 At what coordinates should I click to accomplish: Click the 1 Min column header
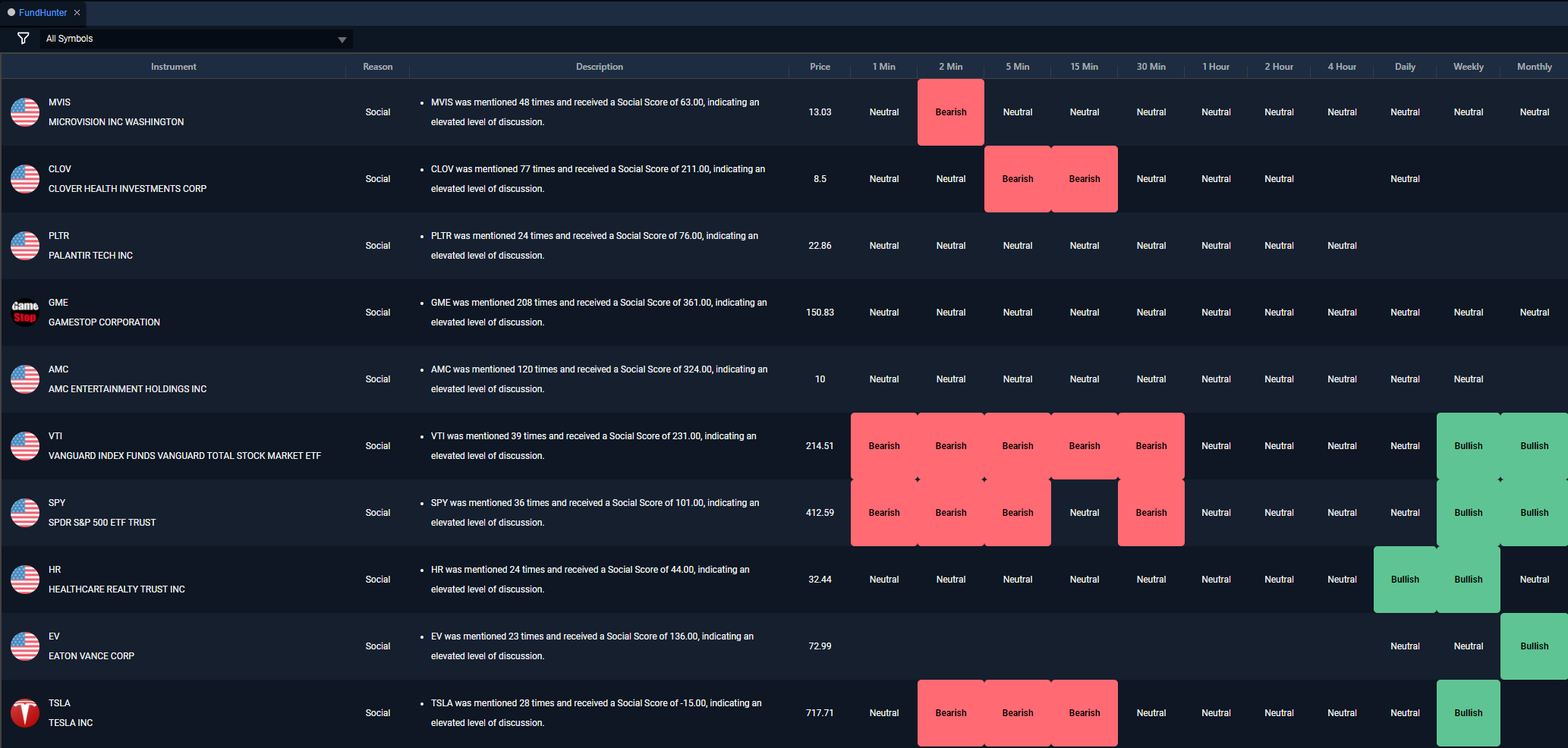click(x=883, y=67)
